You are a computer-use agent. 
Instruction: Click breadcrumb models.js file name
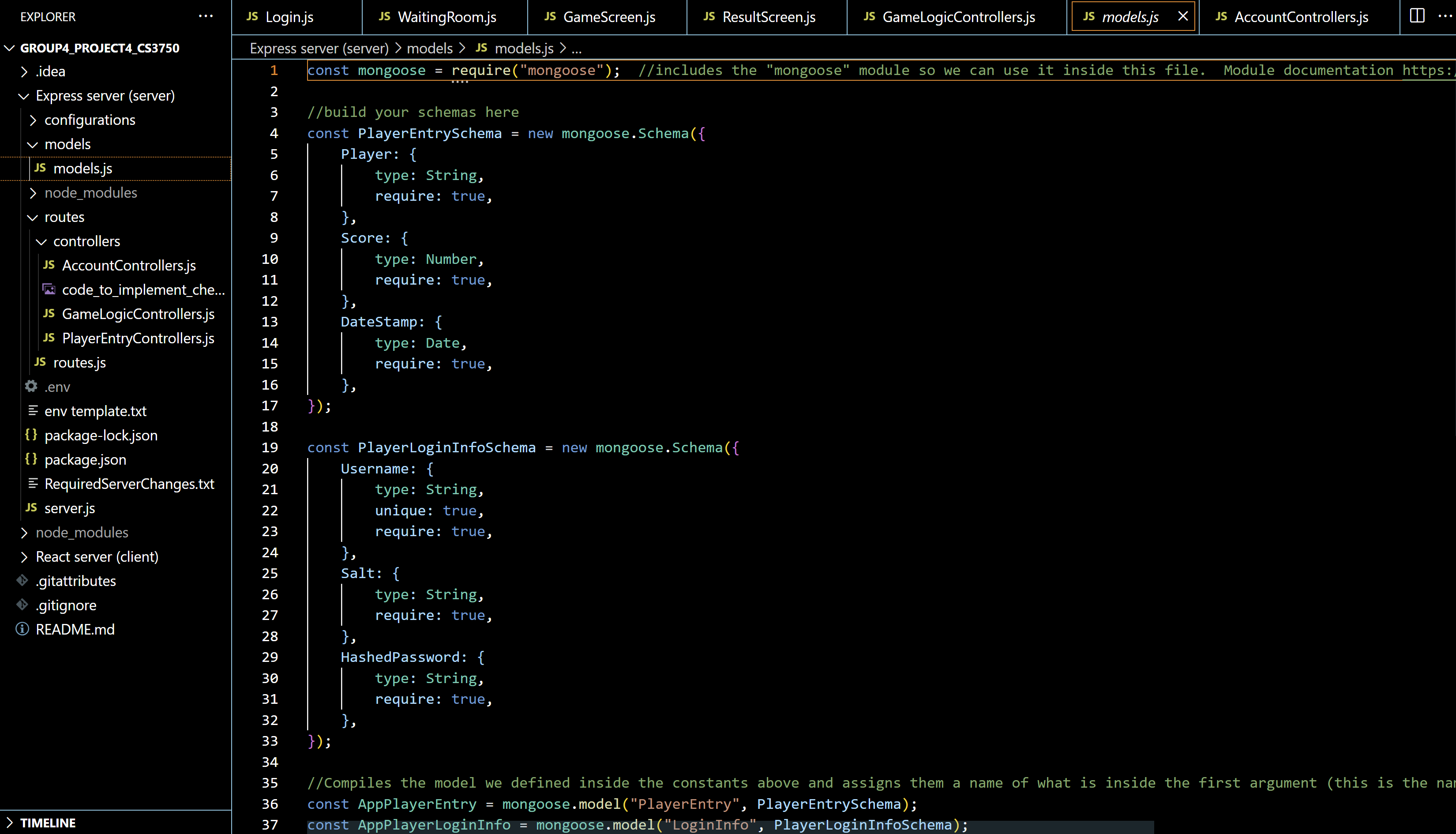pyautogui.click(x=524, y=49)
